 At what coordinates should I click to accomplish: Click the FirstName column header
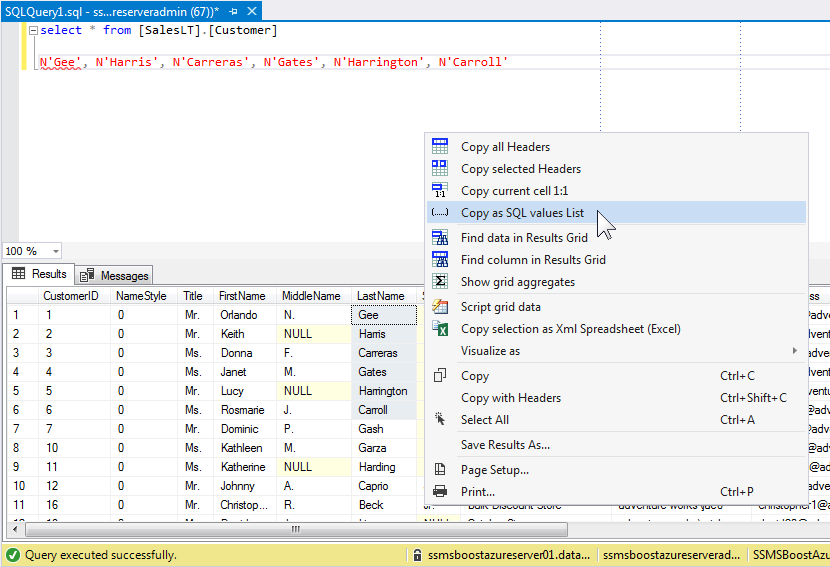click(245, 296)
